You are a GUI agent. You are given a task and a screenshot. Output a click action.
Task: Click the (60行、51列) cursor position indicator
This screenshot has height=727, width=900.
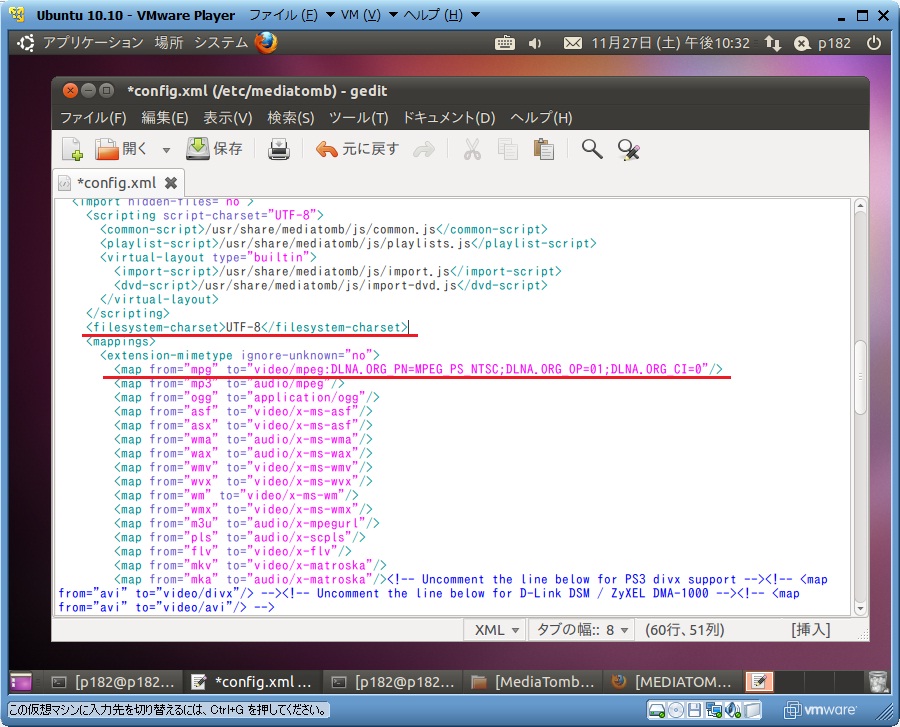[x=684, y=630]
